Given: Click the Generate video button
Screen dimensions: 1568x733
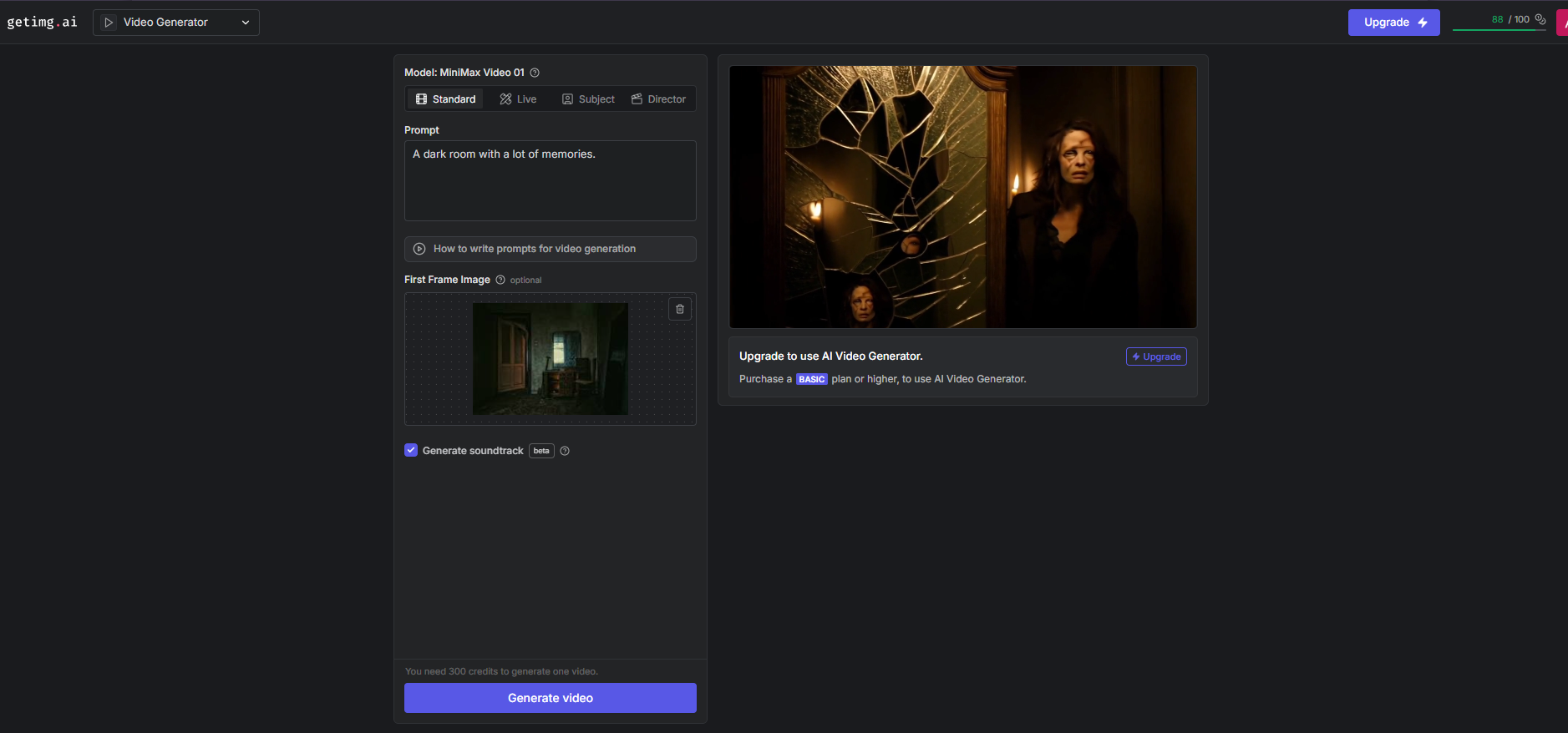Looking at the screenshot, I should 551,698.
